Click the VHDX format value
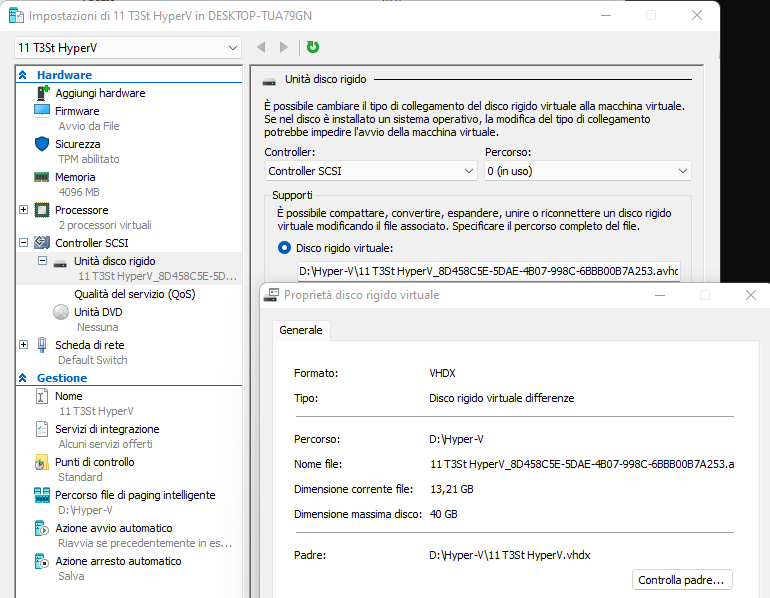The image size is (770, 598). coord(442,373)
